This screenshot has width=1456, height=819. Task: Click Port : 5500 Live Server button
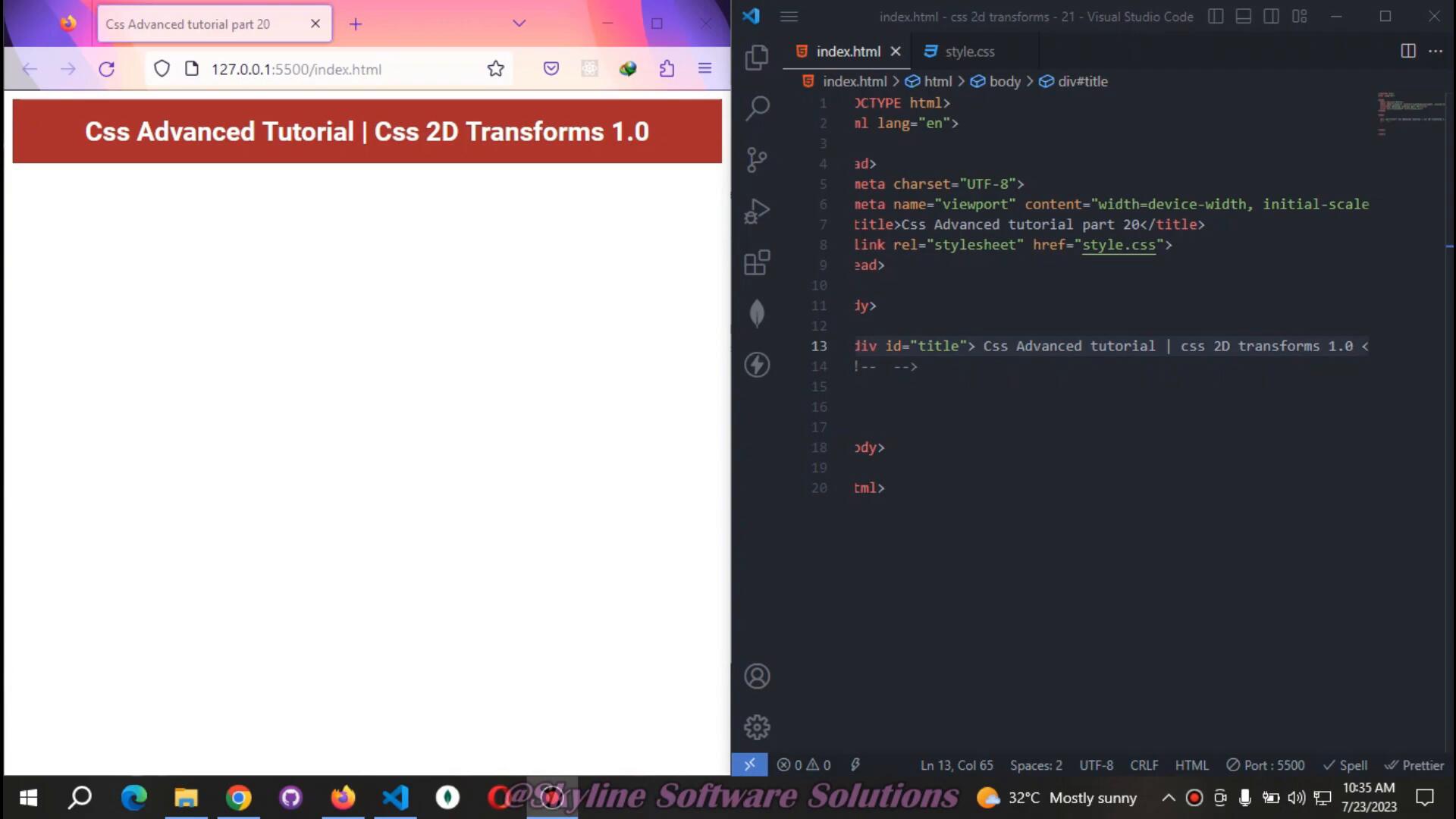(x=1266, y=765)
